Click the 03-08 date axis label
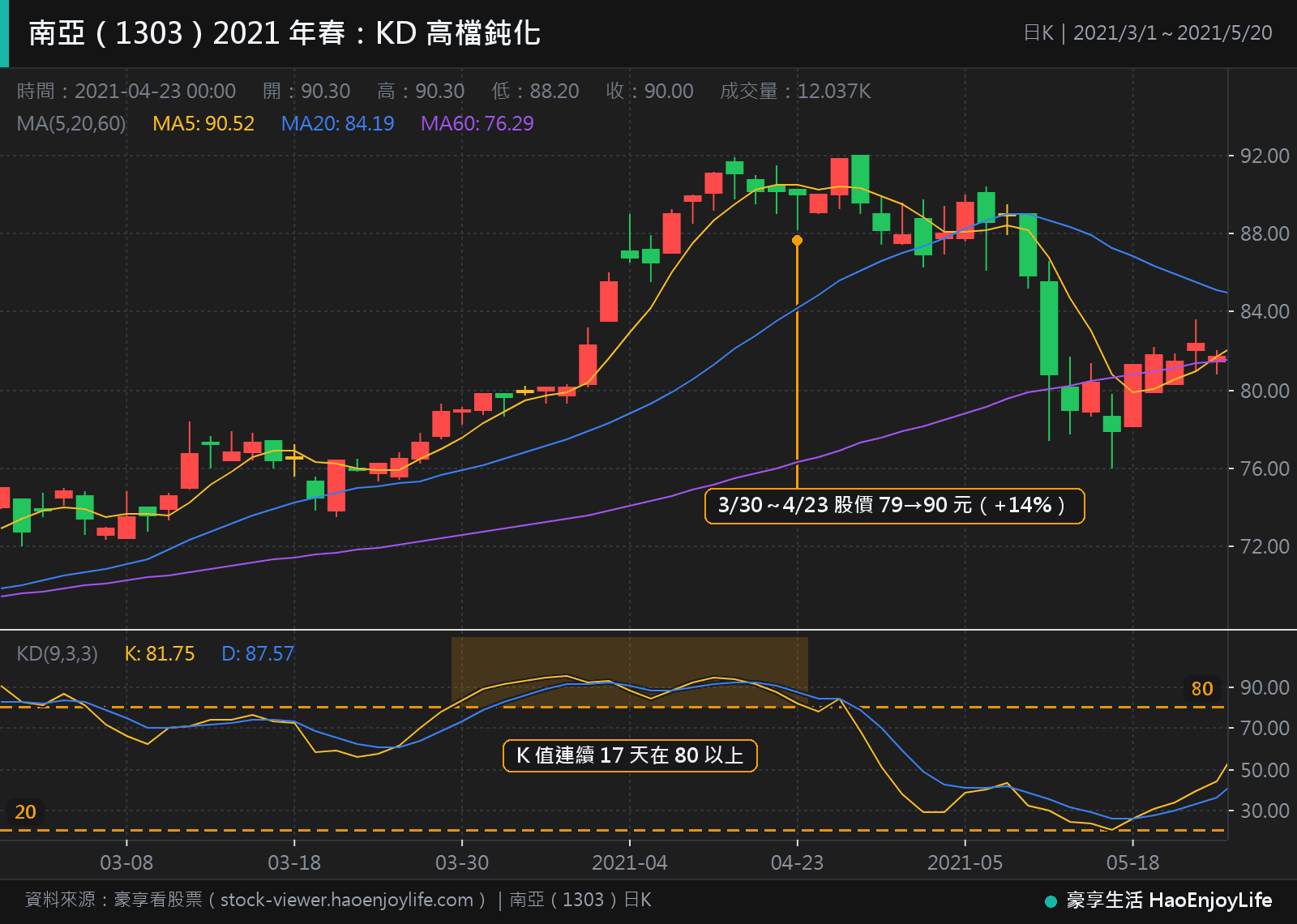 coord(126,862)
